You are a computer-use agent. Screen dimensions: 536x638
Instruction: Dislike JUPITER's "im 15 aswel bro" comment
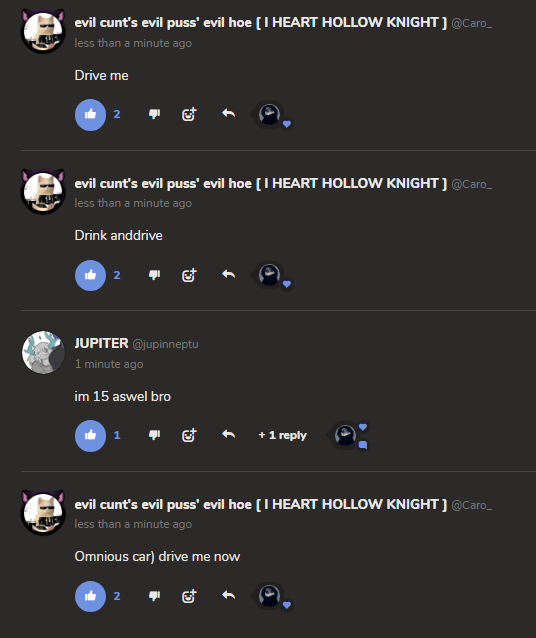point(154,435)
